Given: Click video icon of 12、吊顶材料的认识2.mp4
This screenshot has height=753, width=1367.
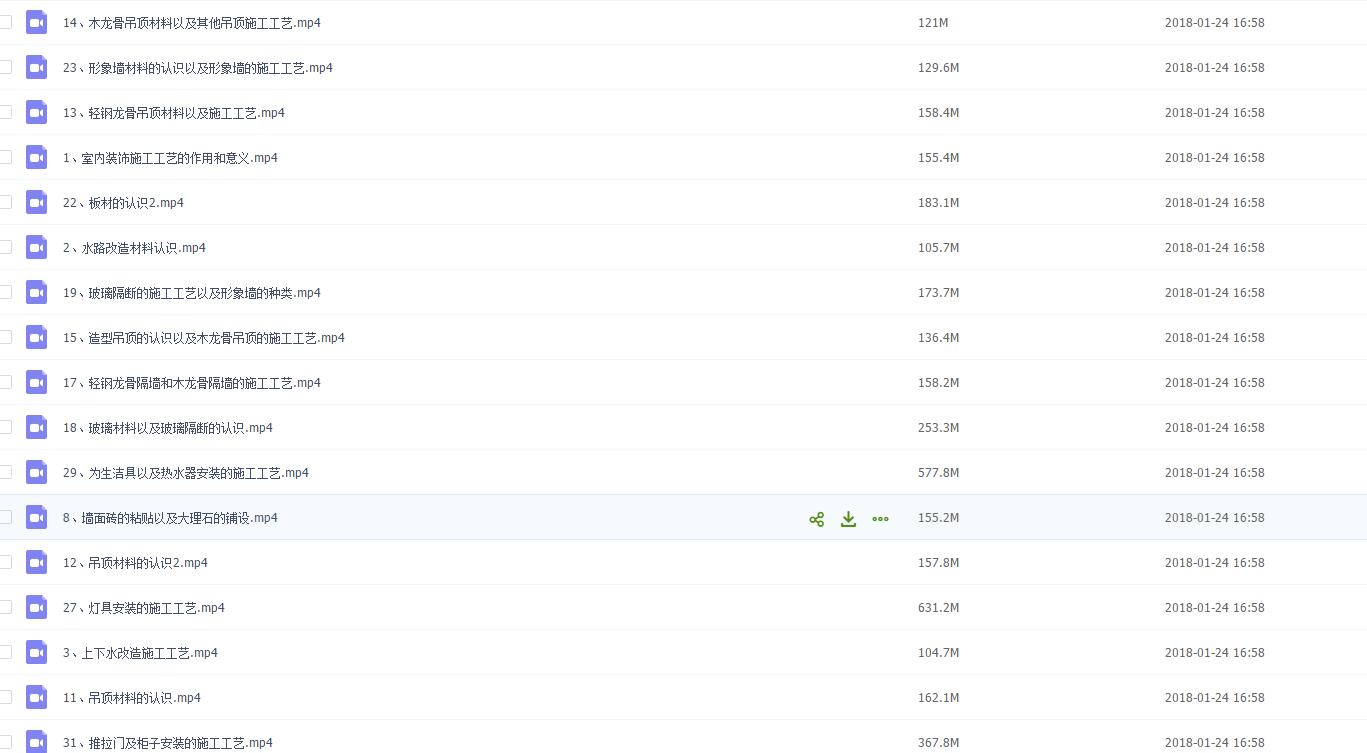Looking at the screenshot, I should [x=37, y=562].
